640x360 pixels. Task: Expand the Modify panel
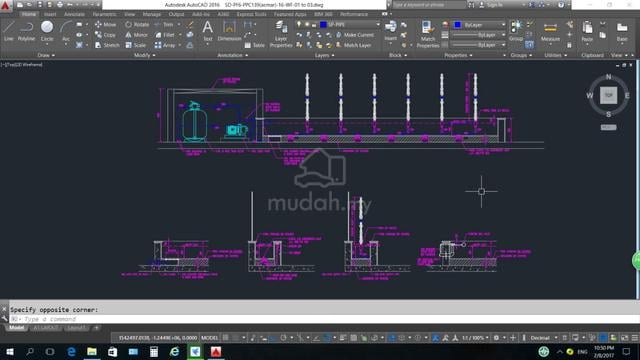(x=144, y=55)
